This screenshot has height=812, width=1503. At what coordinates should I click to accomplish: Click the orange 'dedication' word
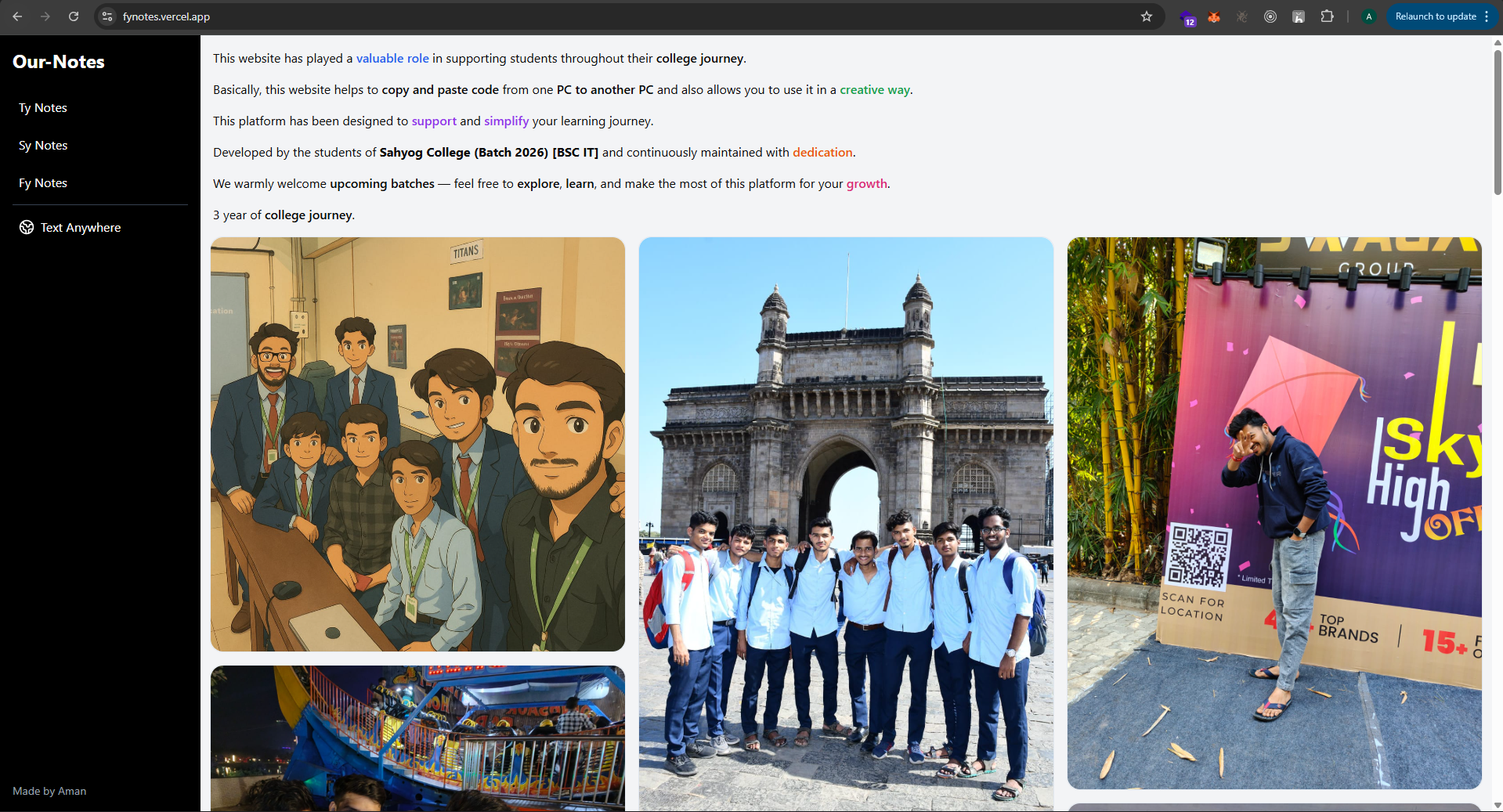point(822,153)
